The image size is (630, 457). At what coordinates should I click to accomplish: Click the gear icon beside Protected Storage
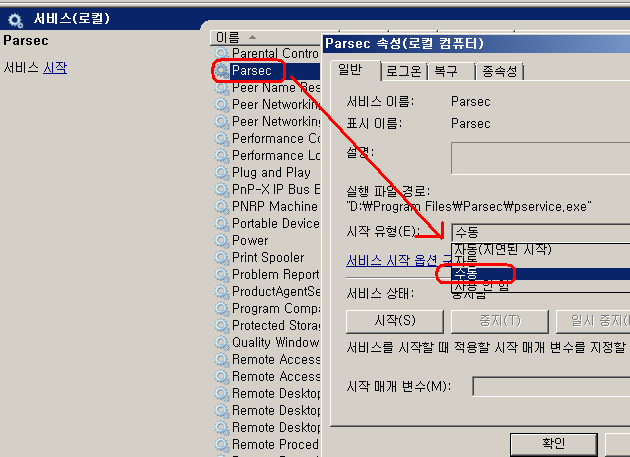(x=221, y=325)
